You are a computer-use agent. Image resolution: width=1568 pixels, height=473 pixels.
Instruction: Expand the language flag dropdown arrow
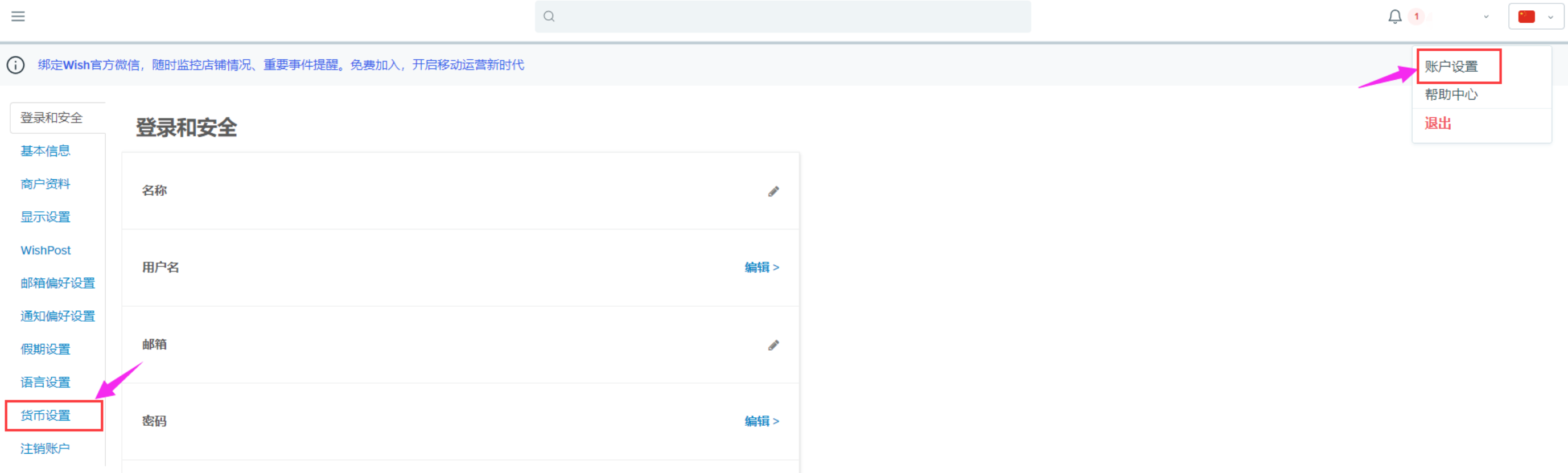pyautogui.click(x=1550, y=17)
